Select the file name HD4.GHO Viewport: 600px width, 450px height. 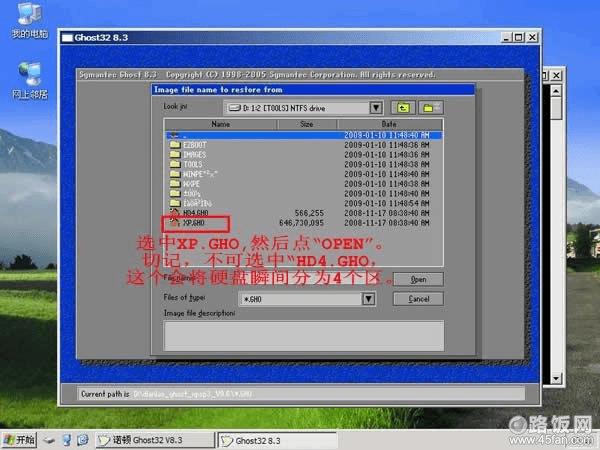(196, 213)
